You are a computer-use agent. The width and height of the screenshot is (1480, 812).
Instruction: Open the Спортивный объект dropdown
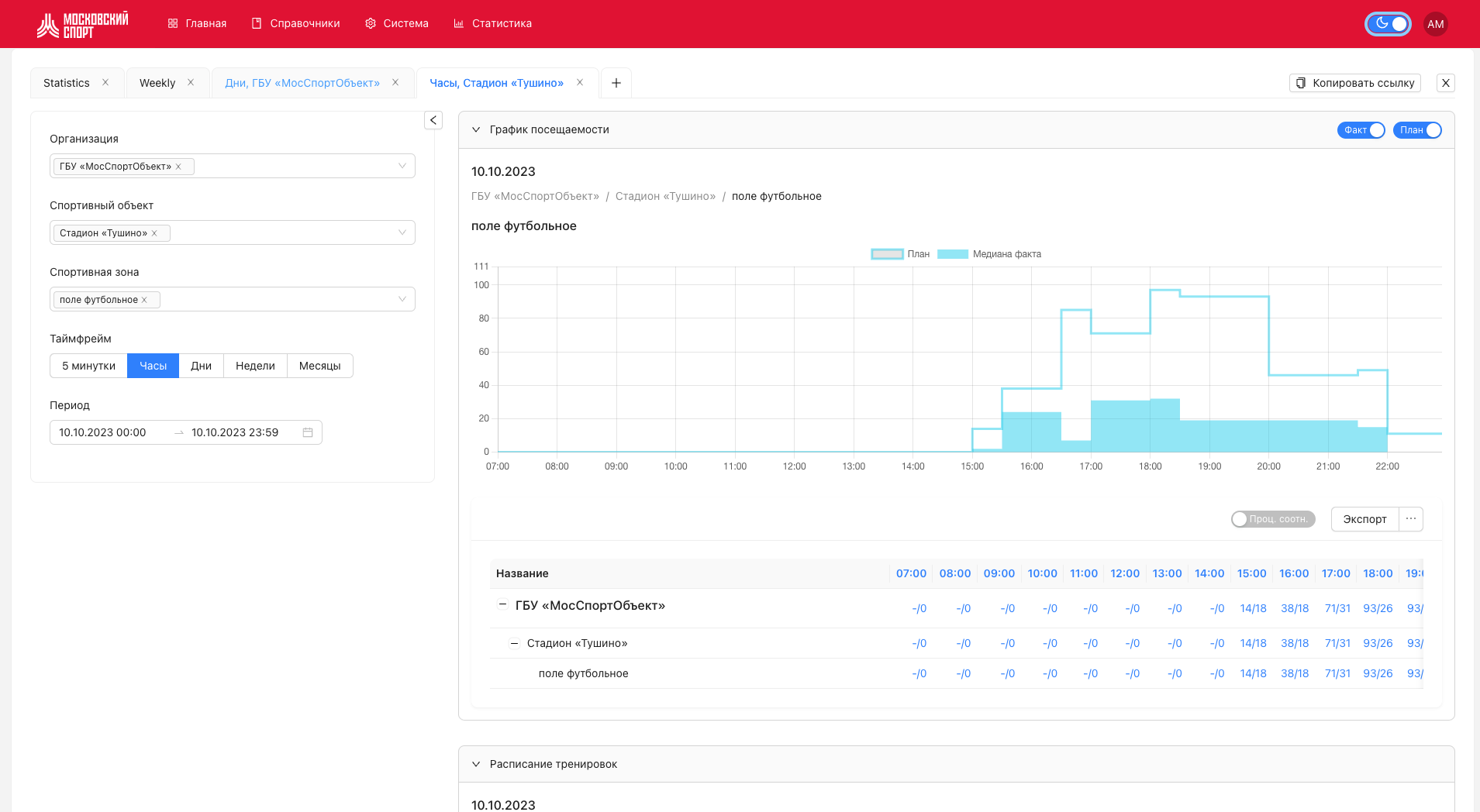tap(402, 232)
